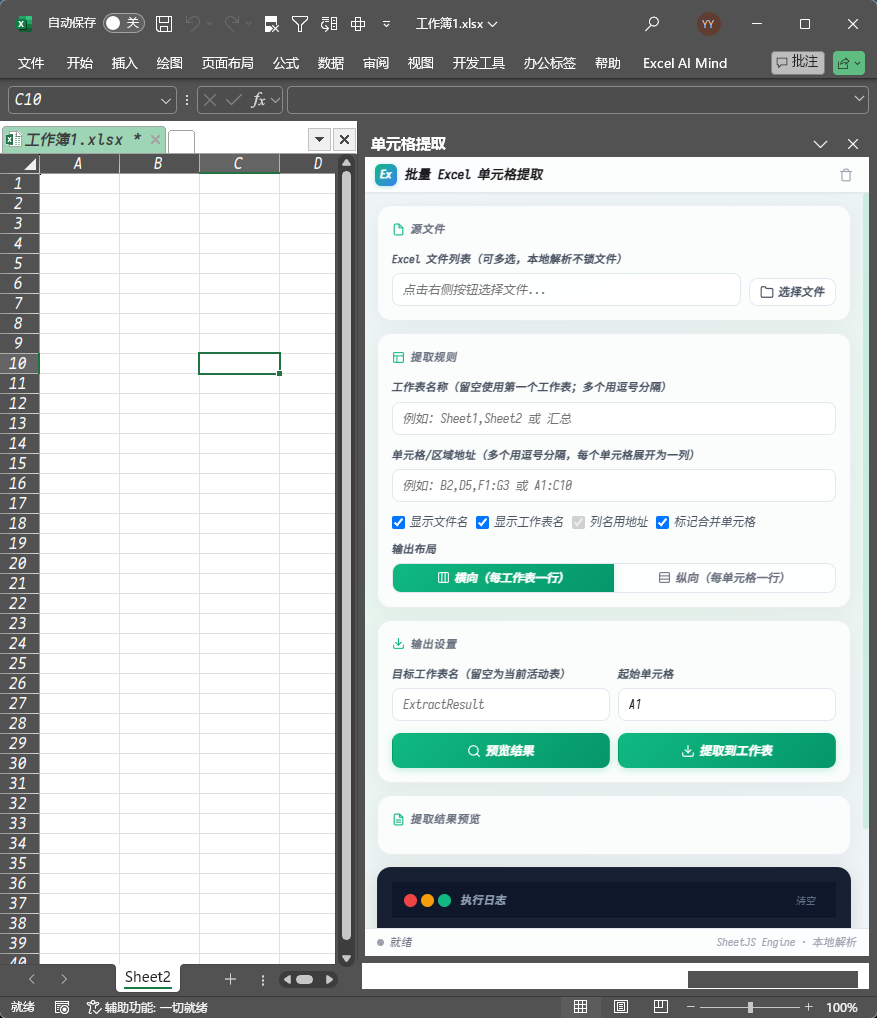Select 纵向 (每单元格一行) layout
This screenshot has width=877, height=1018.
point(724,578)
